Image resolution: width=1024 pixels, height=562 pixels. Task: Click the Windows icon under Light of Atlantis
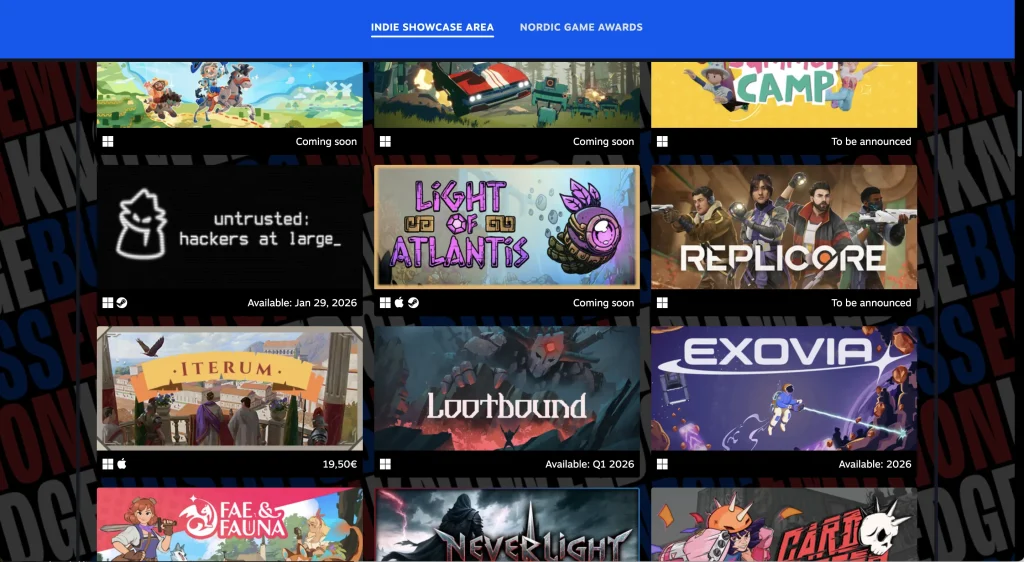point(385,303)
